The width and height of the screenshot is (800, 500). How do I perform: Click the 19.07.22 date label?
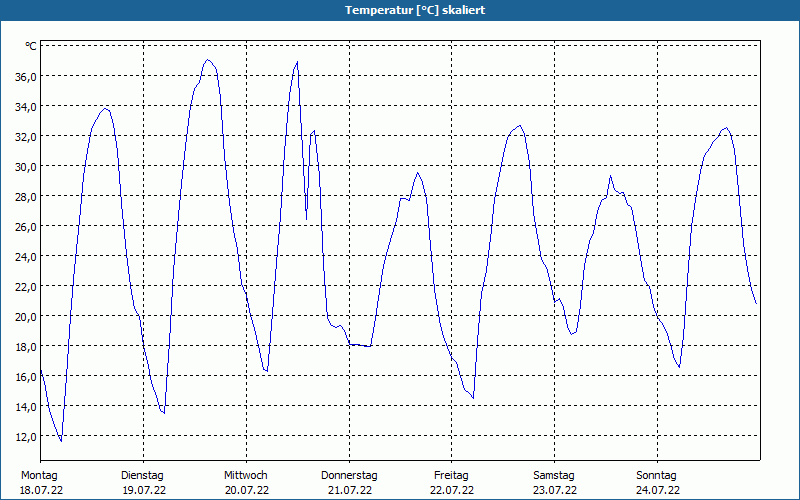click(x=144, y=490)
